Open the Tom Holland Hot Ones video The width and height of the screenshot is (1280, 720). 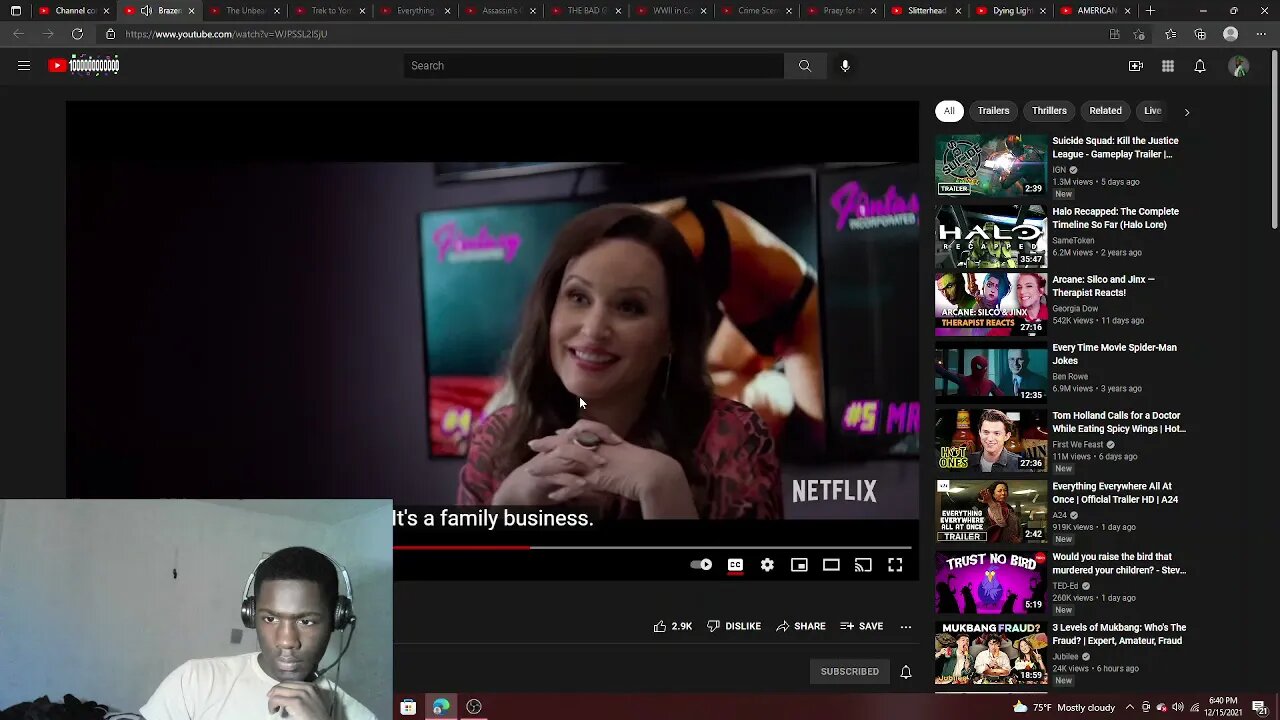pyautogui.click(x=1119, y=422)
